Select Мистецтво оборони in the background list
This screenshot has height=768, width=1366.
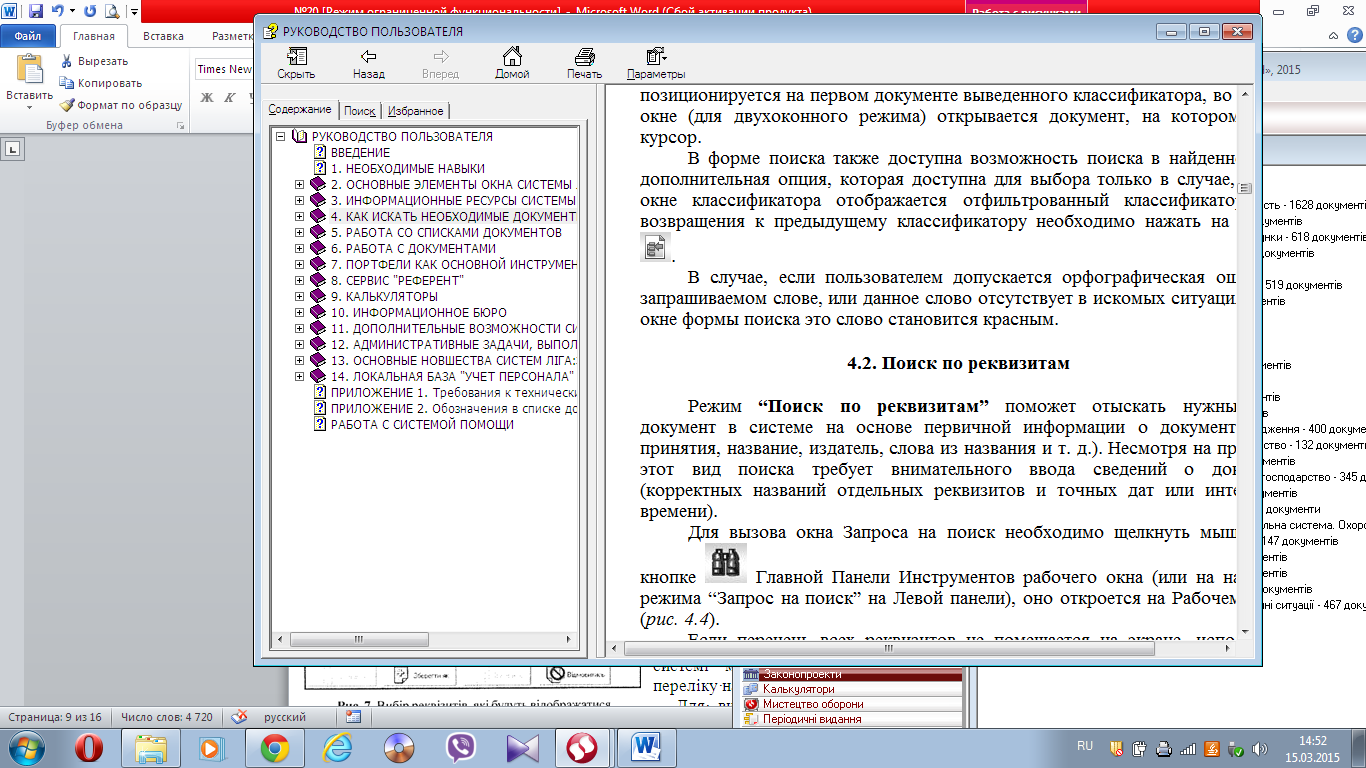click(850, 704)
